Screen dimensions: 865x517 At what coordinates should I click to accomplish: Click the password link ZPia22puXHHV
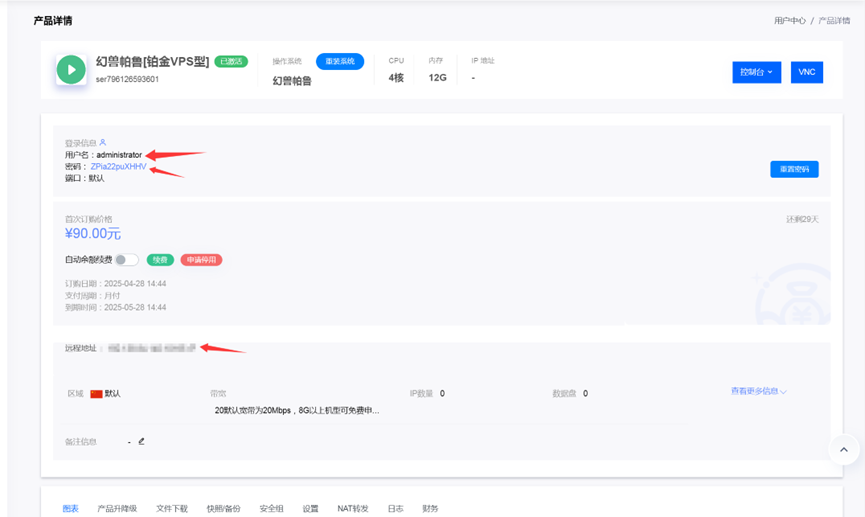(x=119, y=167)
